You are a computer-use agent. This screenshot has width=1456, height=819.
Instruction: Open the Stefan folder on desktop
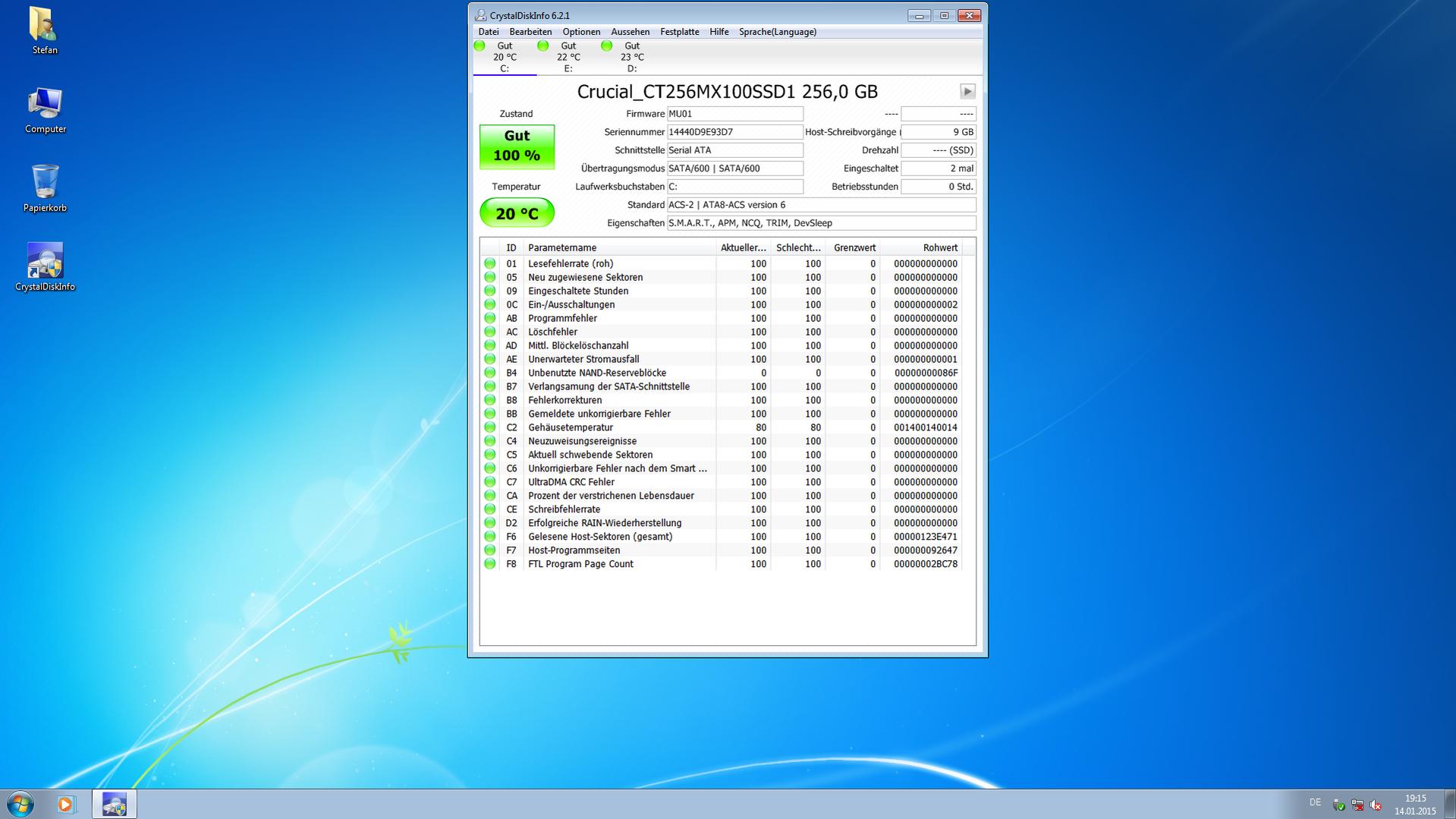pos(45,30)
